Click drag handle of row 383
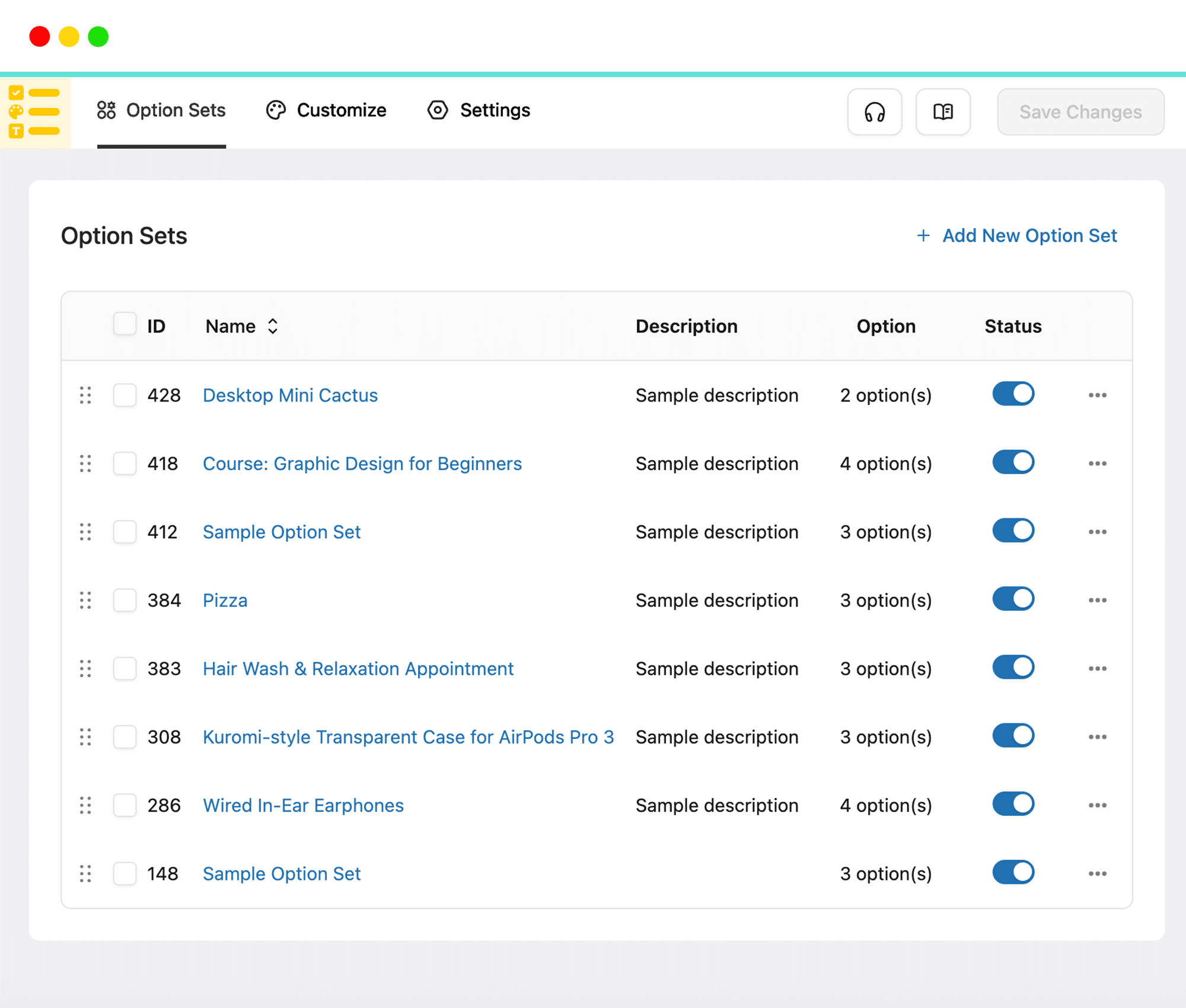Viewport: 1186px width, 1008px height. (x=85, y=668)
